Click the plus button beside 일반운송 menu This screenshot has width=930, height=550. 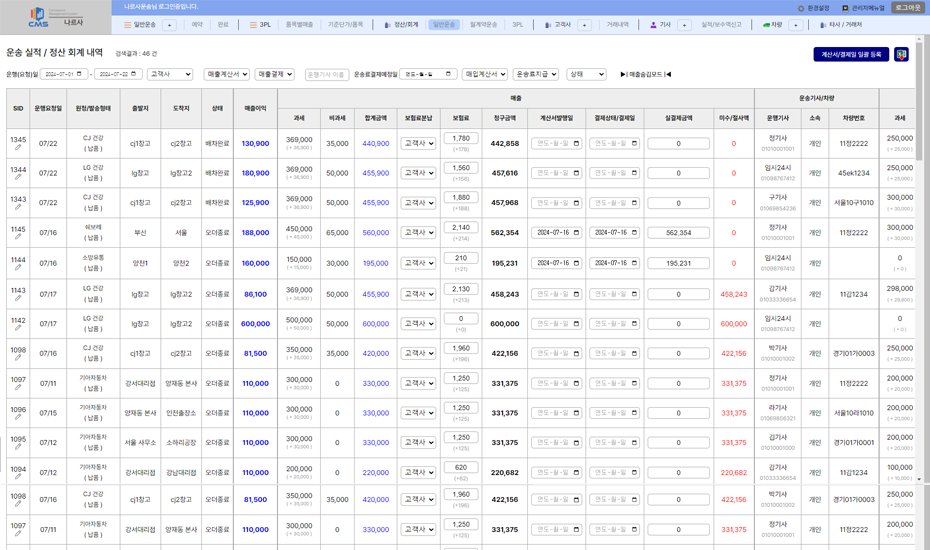[170, 25]
